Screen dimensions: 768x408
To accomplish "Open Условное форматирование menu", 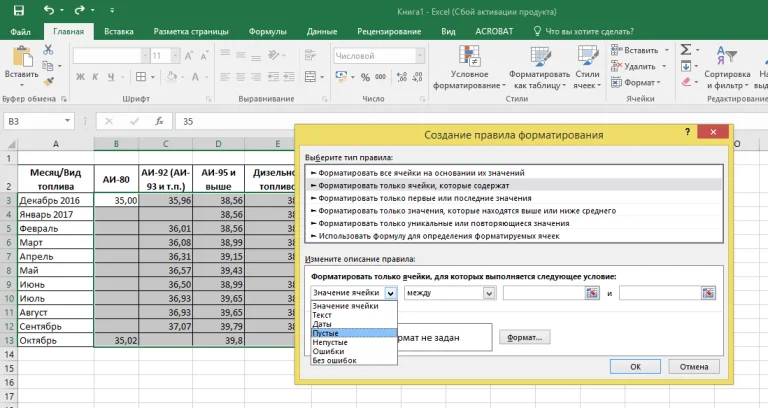I will 469,68.
